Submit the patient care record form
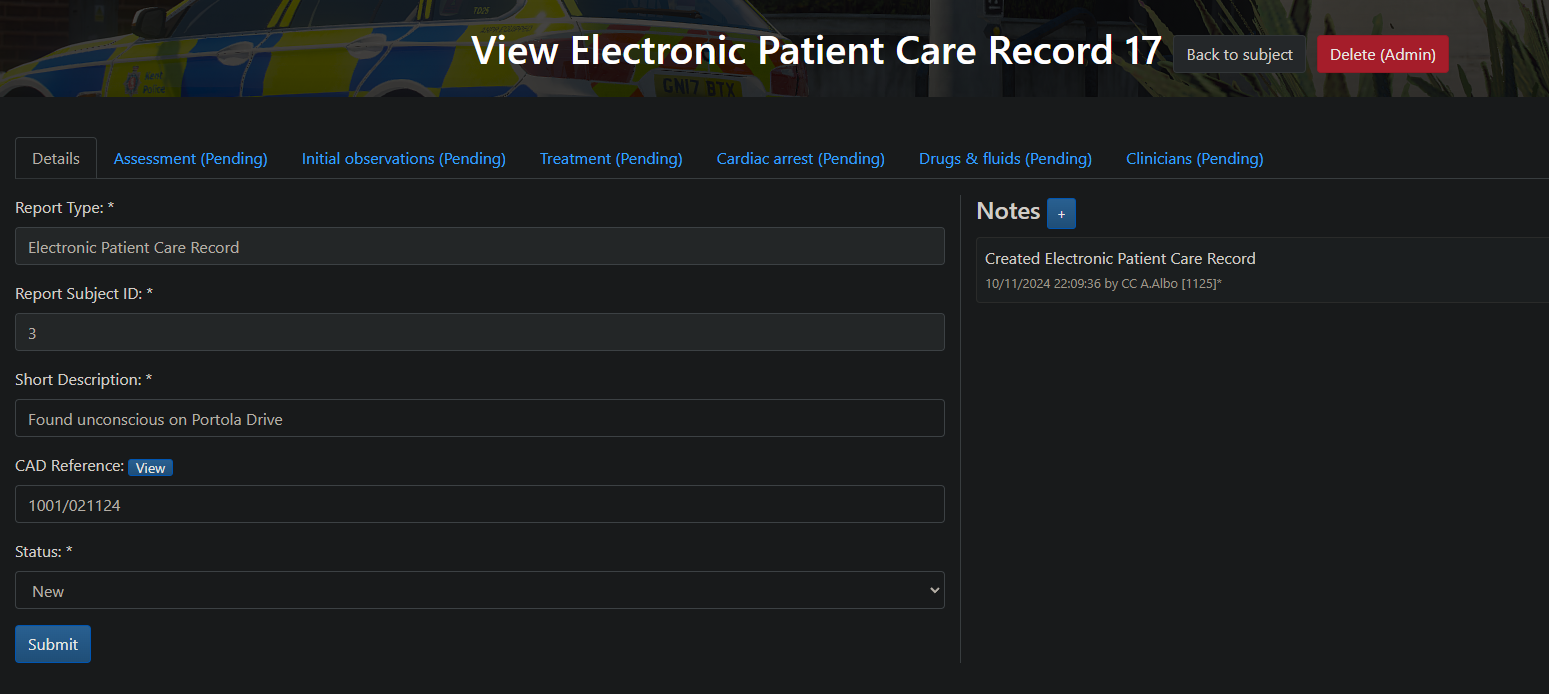 [x=53, y=644]
